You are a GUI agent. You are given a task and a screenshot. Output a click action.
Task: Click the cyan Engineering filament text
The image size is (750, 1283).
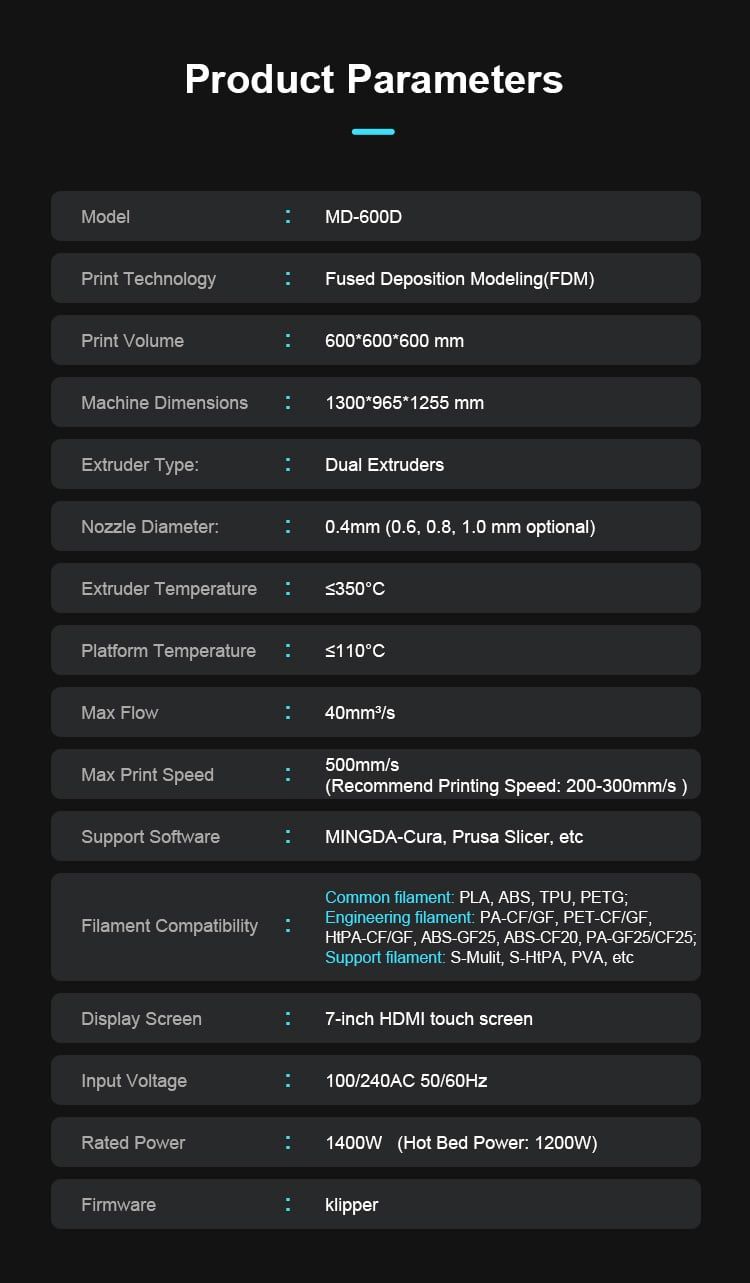[x=399, y=917]
